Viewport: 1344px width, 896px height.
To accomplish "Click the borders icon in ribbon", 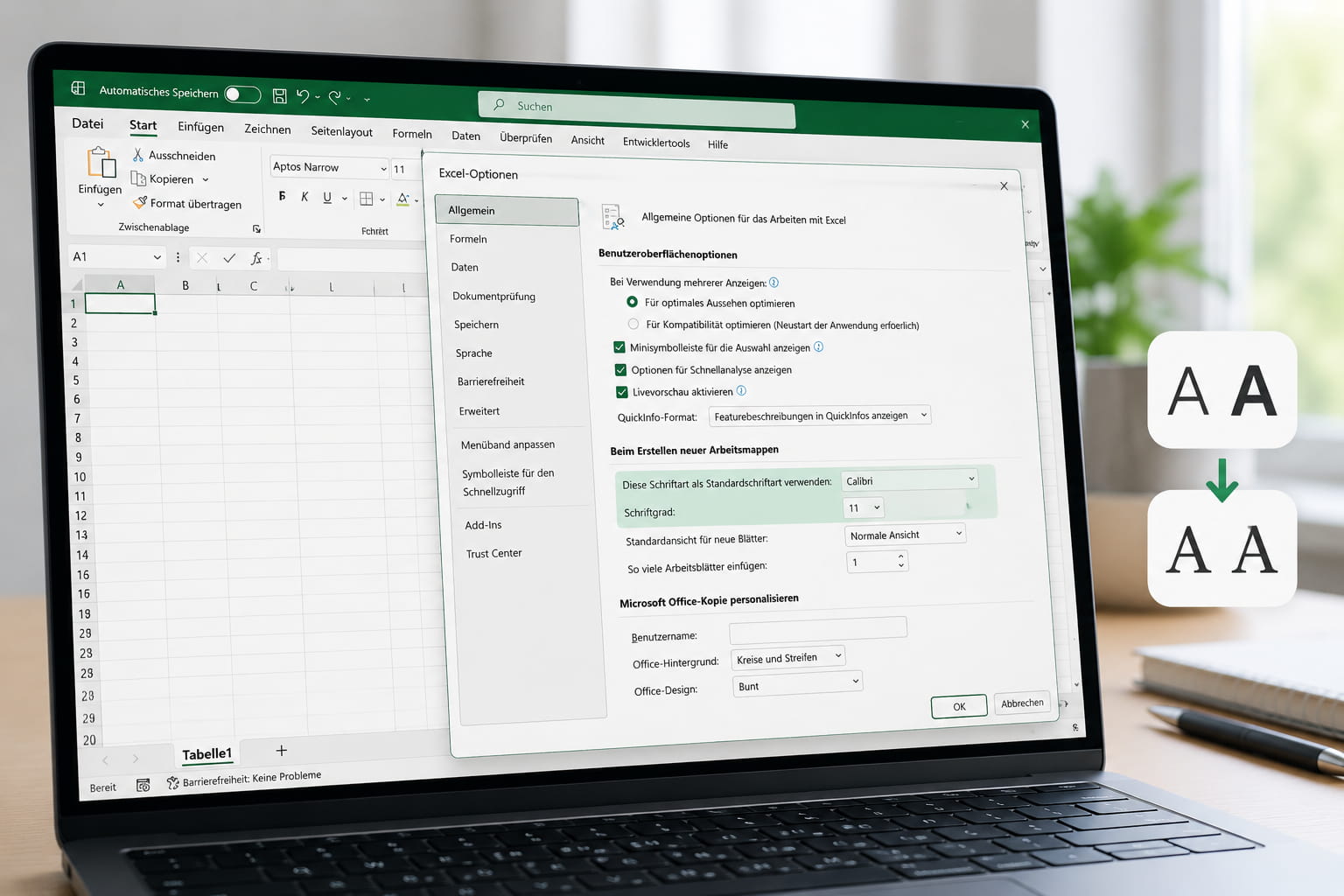I will (367, 199).
